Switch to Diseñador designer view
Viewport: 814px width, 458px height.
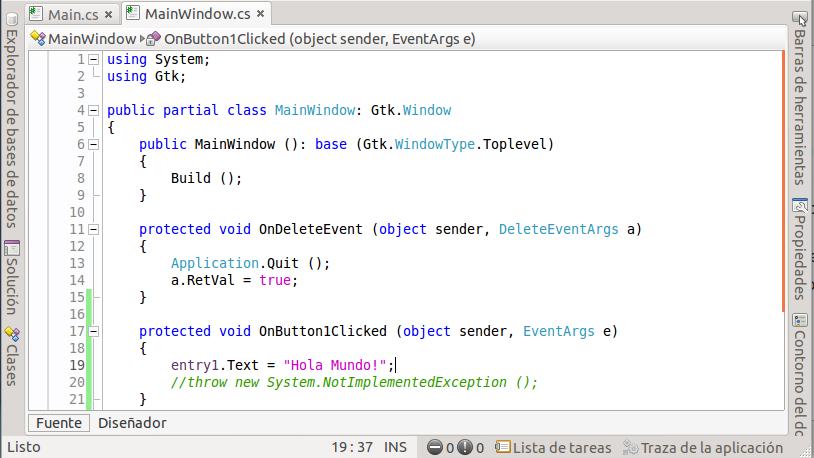pyautogui.click(x=132, y=423)
